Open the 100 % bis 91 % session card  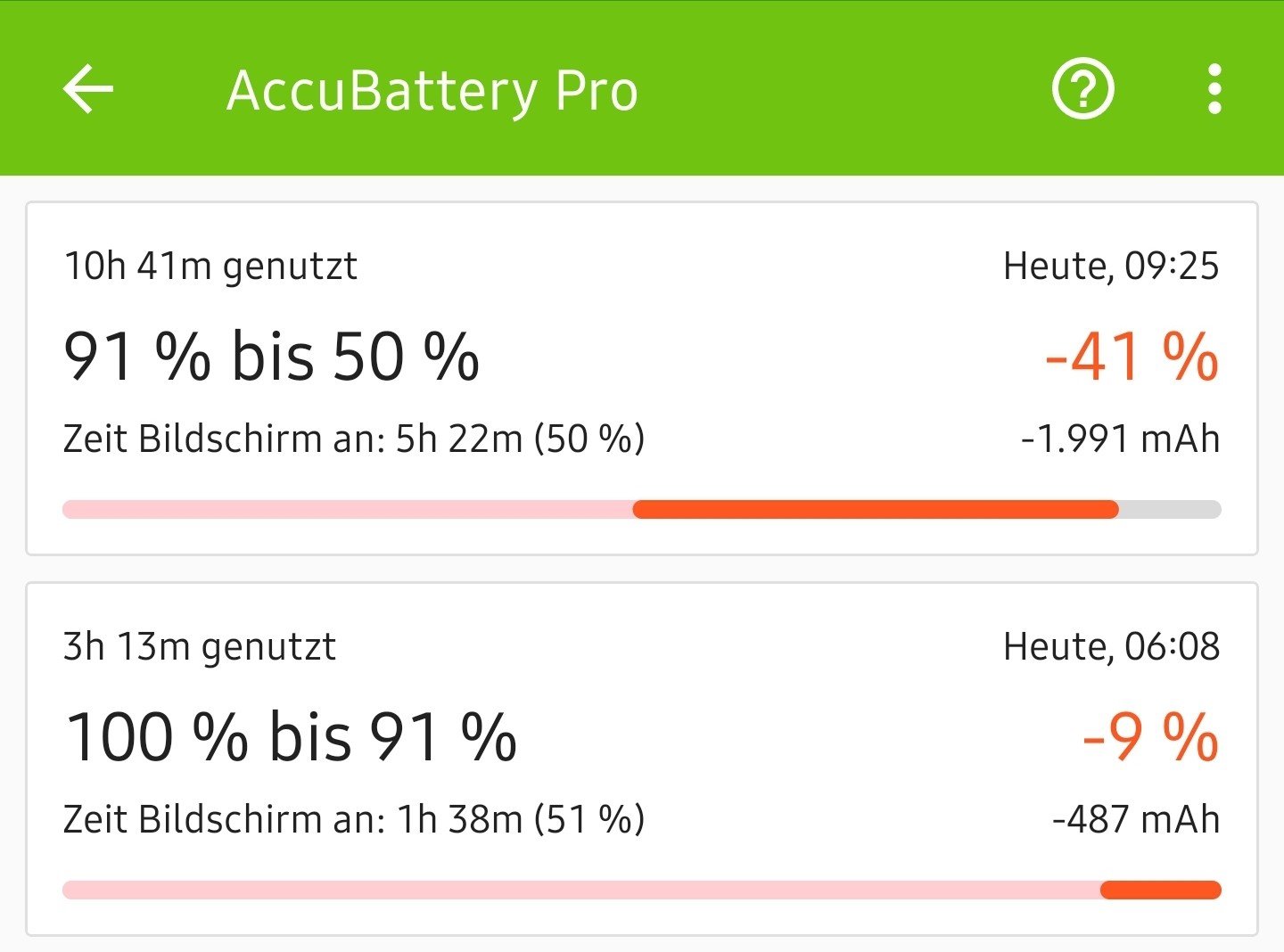pos(642,759)
